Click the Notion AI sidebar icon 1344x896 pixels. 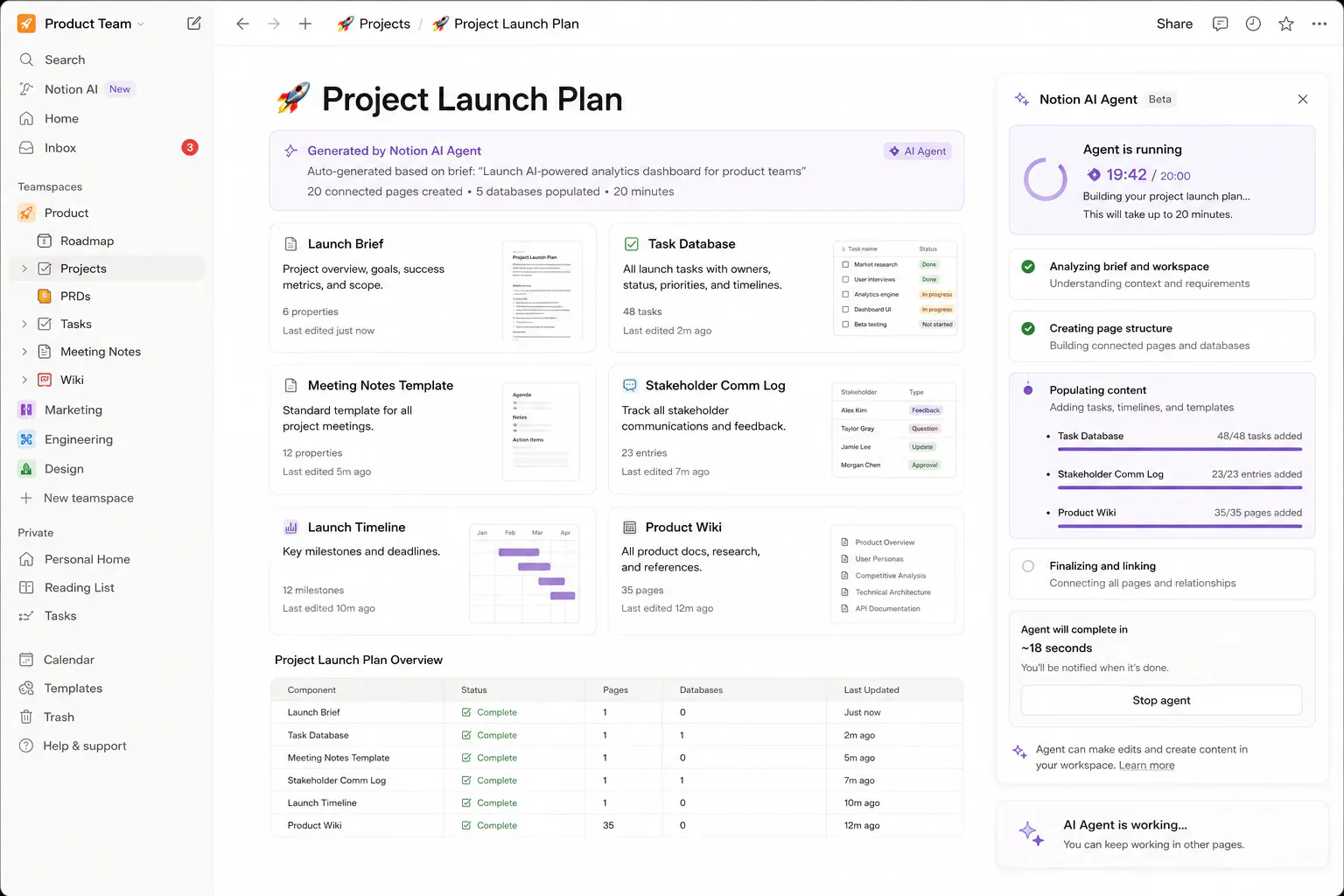click(26, 89)
